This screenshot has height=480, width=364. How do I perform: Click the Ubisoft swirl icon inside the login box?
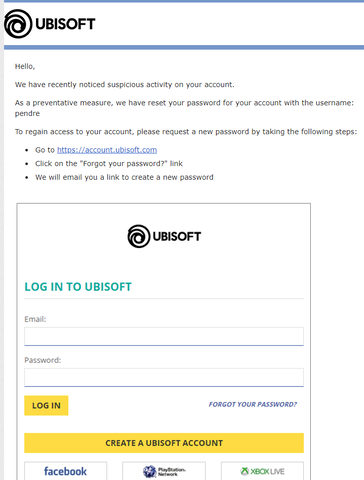coord(139,236)
